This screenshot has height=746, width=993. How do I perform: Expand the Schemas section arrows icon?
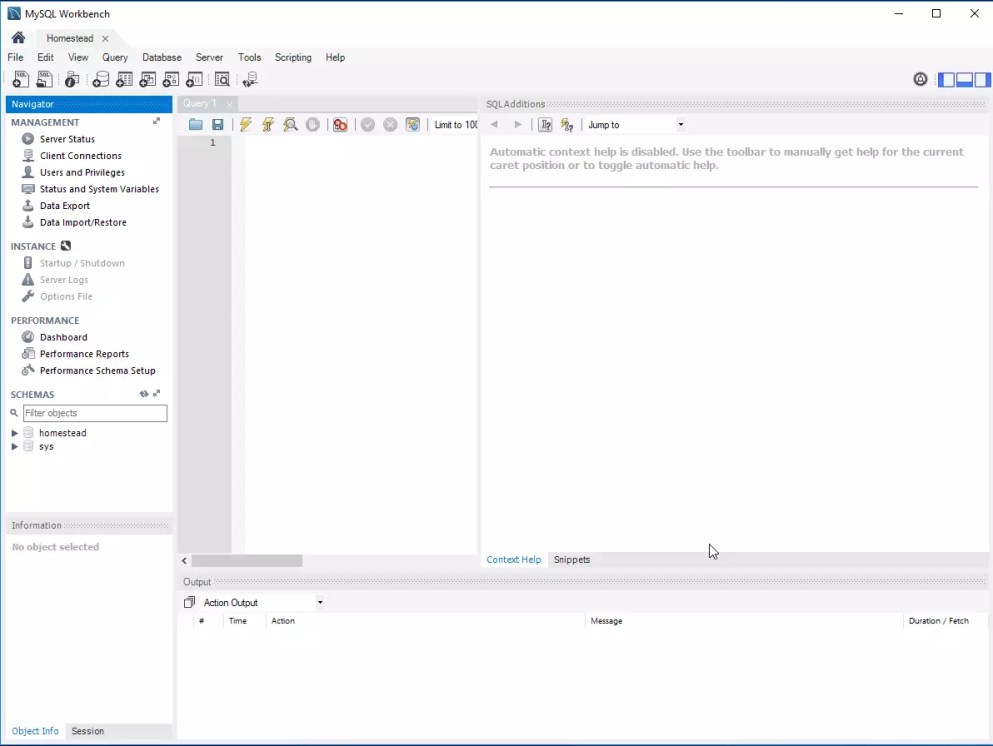coord(157,393)
